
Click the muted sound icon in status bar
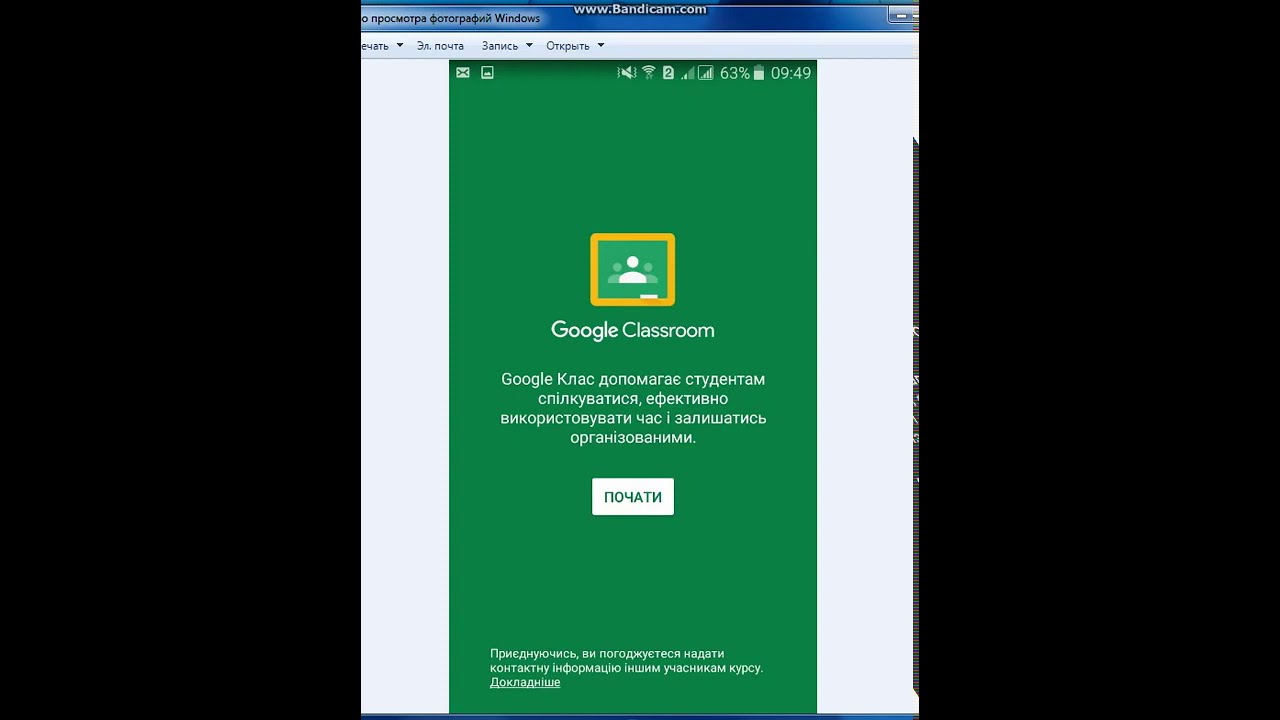coord(627,73)
